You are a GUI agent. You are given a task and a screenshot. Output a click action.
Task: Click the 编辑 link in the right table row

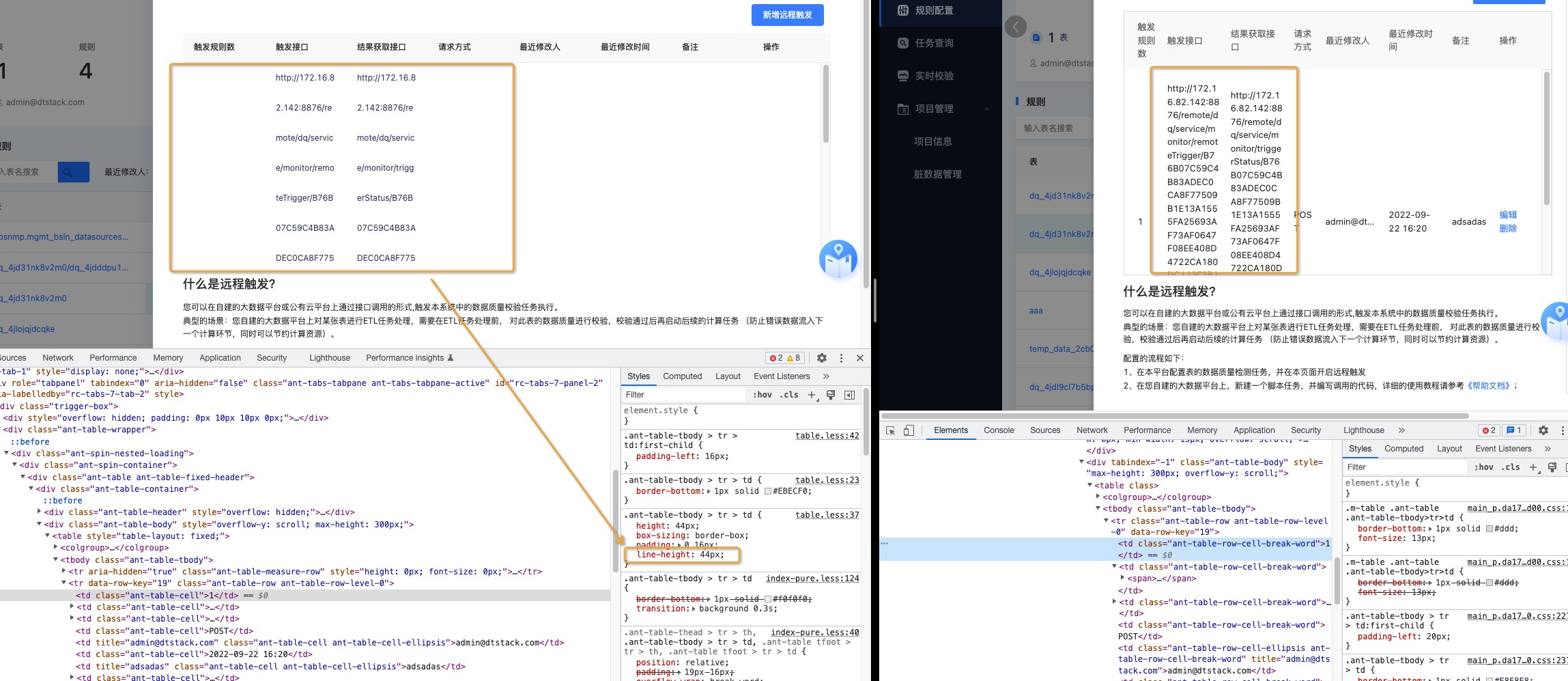pyautogui.click(x=1508, y=215)
